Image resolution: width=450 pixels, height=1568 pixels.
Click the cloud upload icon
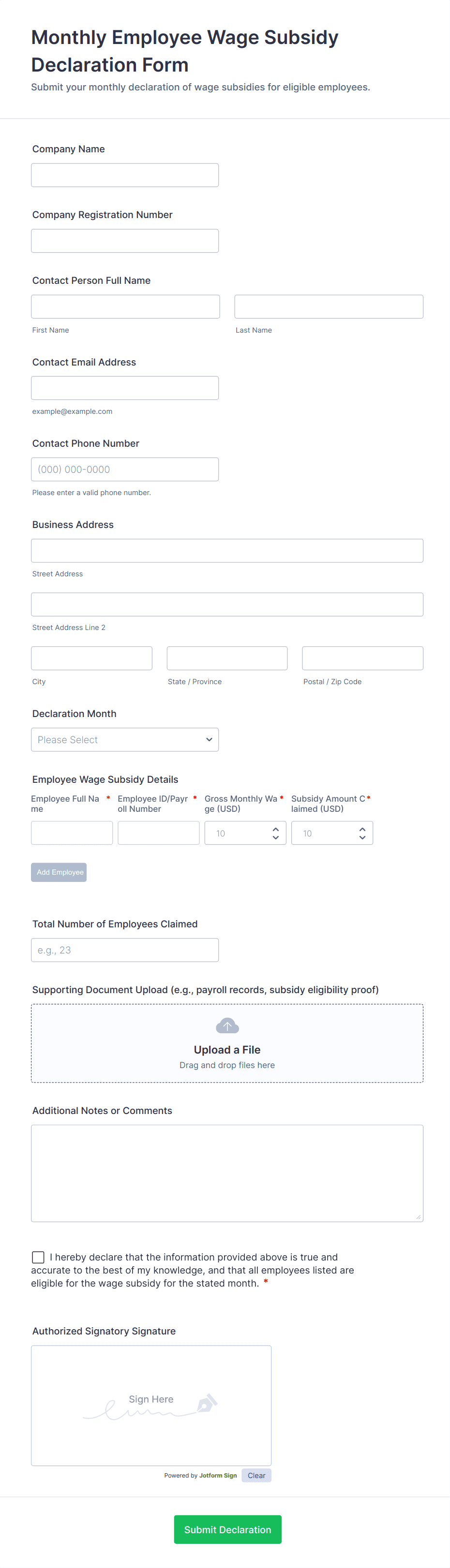tap(227, 1026)
